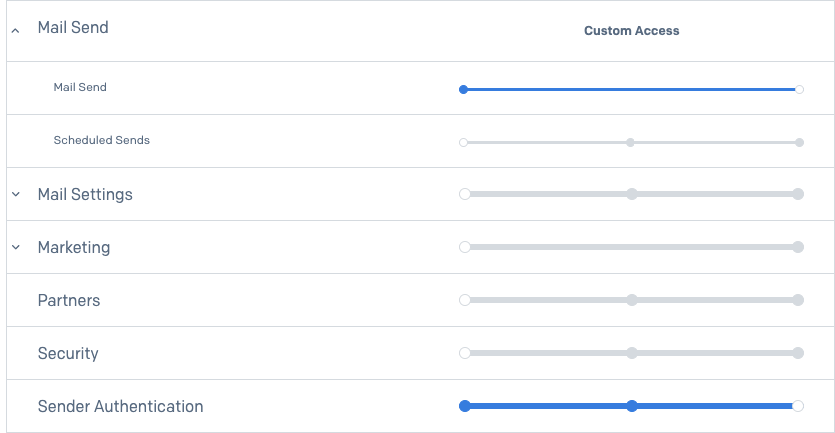Set Mail Send slider to full access
The width and height of the screenshot is (835, 433).
tap(799, 89)
